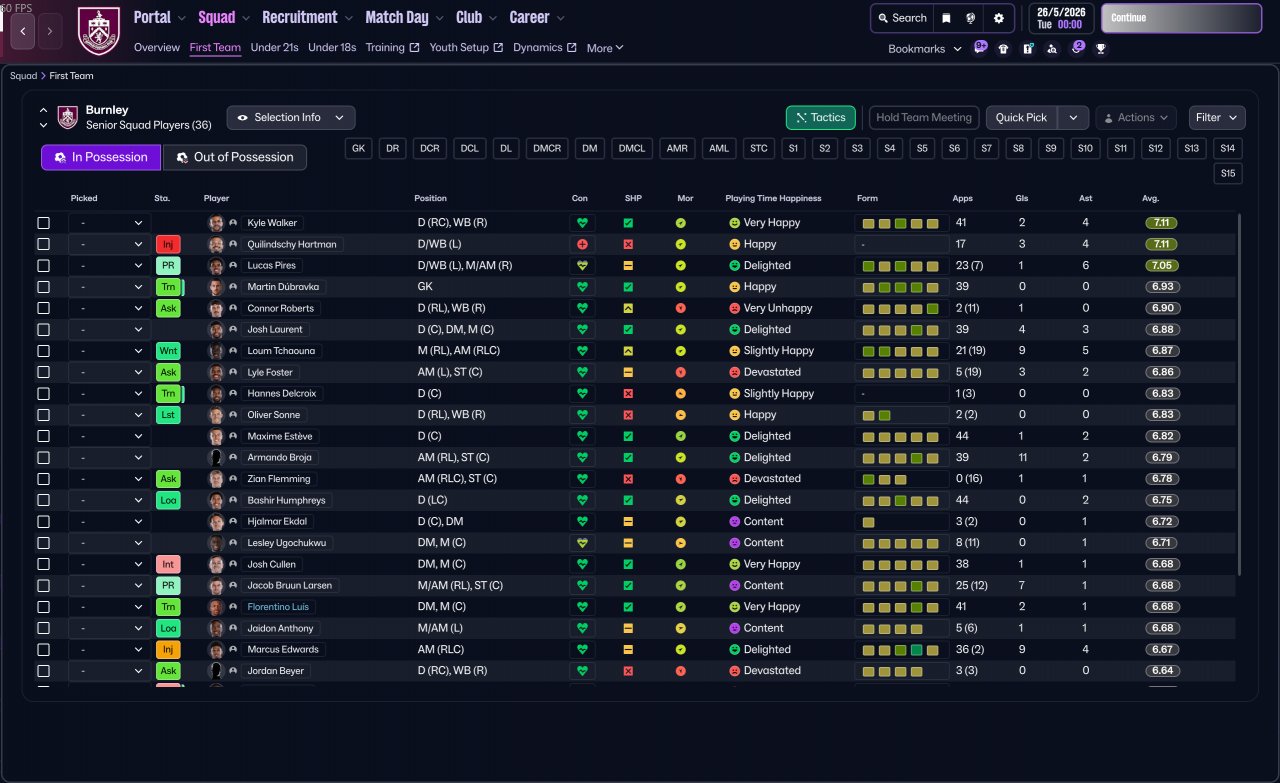Open the Picked dropdown for Lucas Pires

pos(109,266)
